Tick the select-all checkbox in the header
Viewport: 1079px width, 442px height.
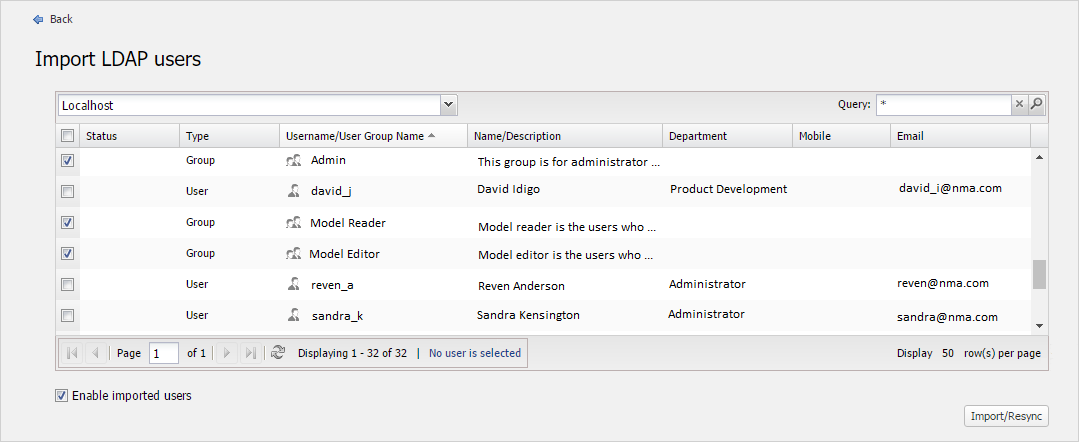[67, 136]
